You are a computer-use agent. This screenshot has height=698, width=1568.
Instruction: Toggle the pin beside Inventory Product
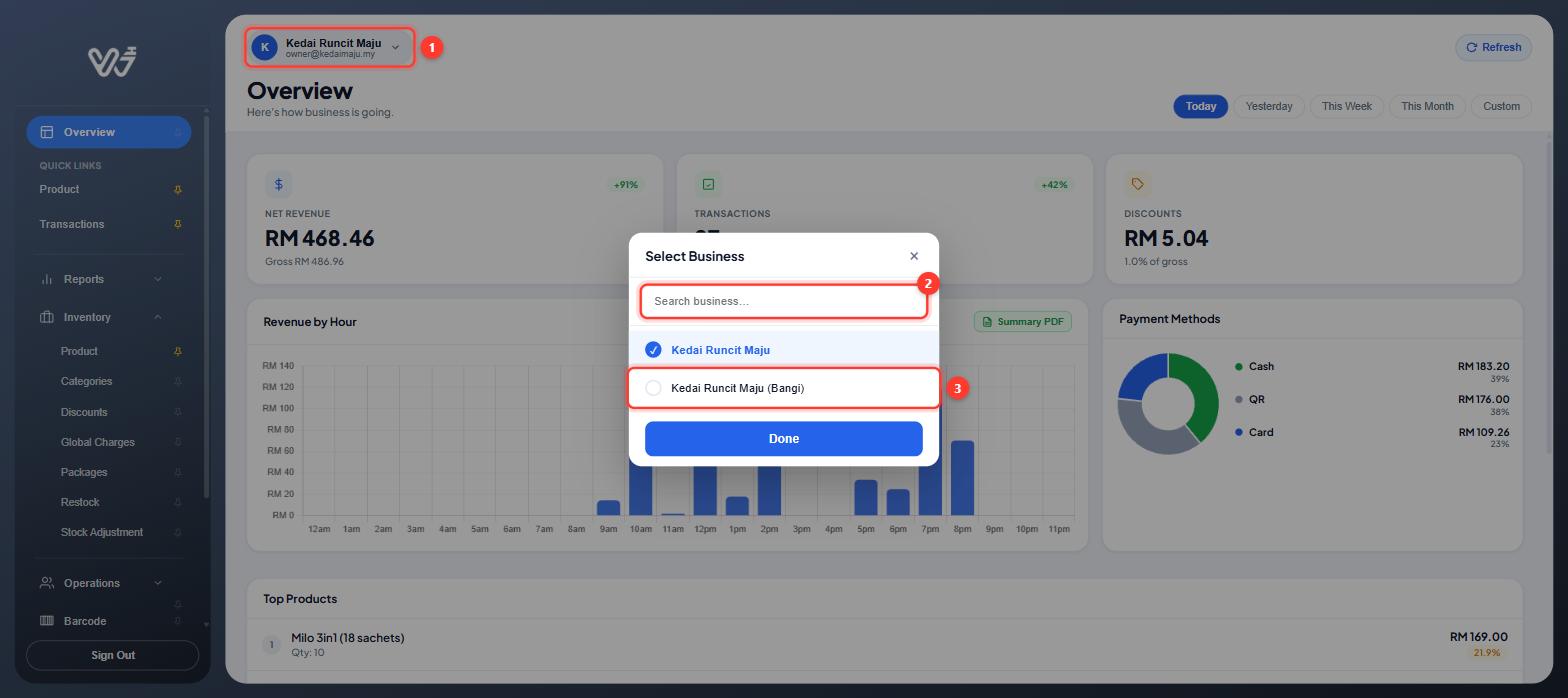(178, 352)
